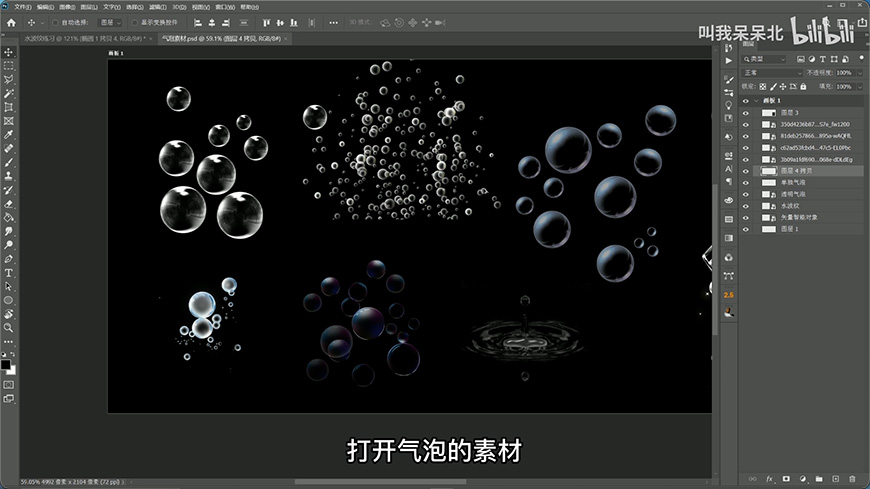Click the new adjustment layer icon
This screenshot has width=870, height=489.
click(802, 478)
